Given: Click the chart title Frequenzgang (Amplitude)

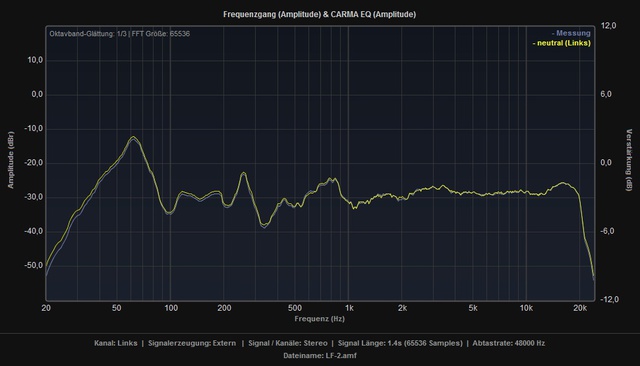Looking at the screenshot, I should tap(272, 14).
